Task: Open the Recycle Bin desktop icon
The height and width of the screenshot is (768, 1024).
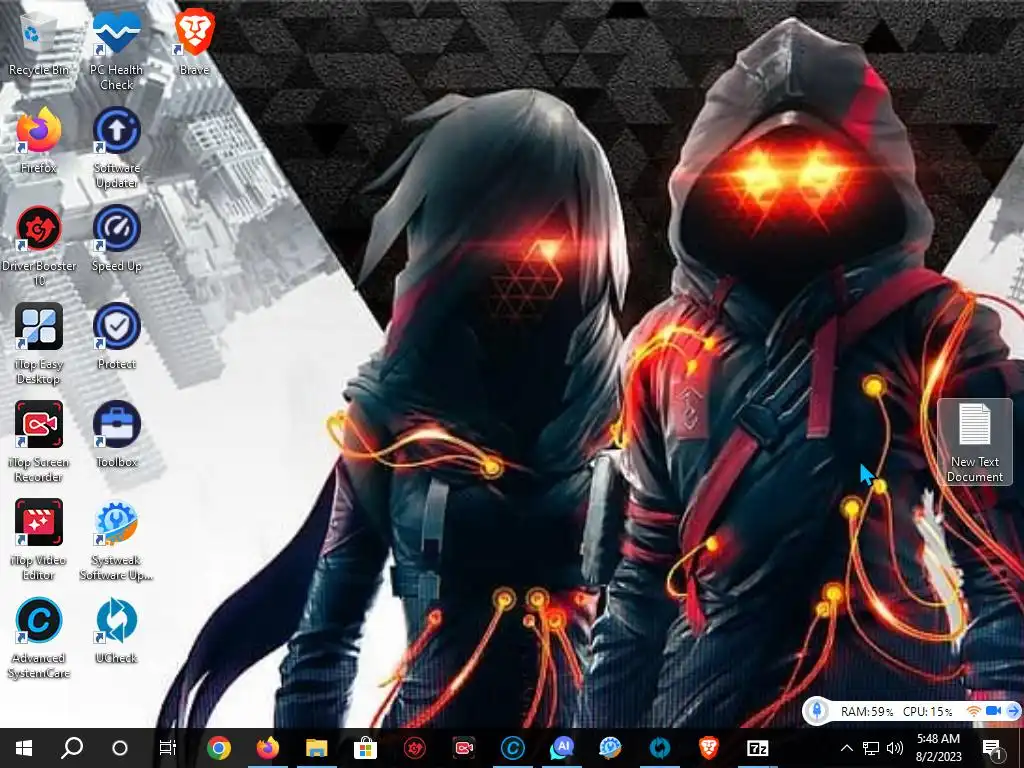Action: tap(39, 43)
